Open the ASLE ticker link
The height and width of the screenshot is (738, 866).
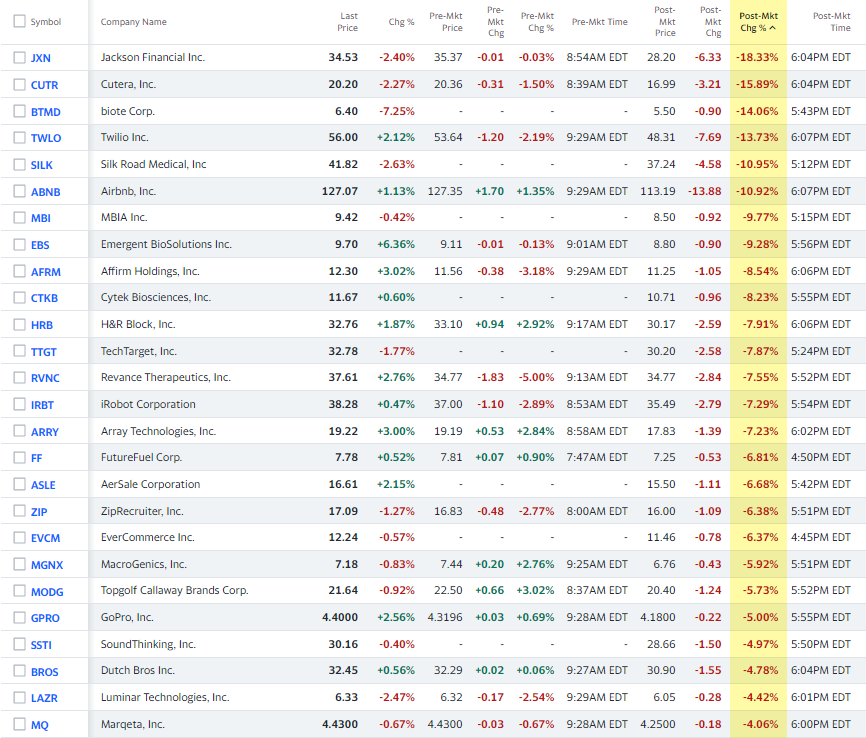43,485
